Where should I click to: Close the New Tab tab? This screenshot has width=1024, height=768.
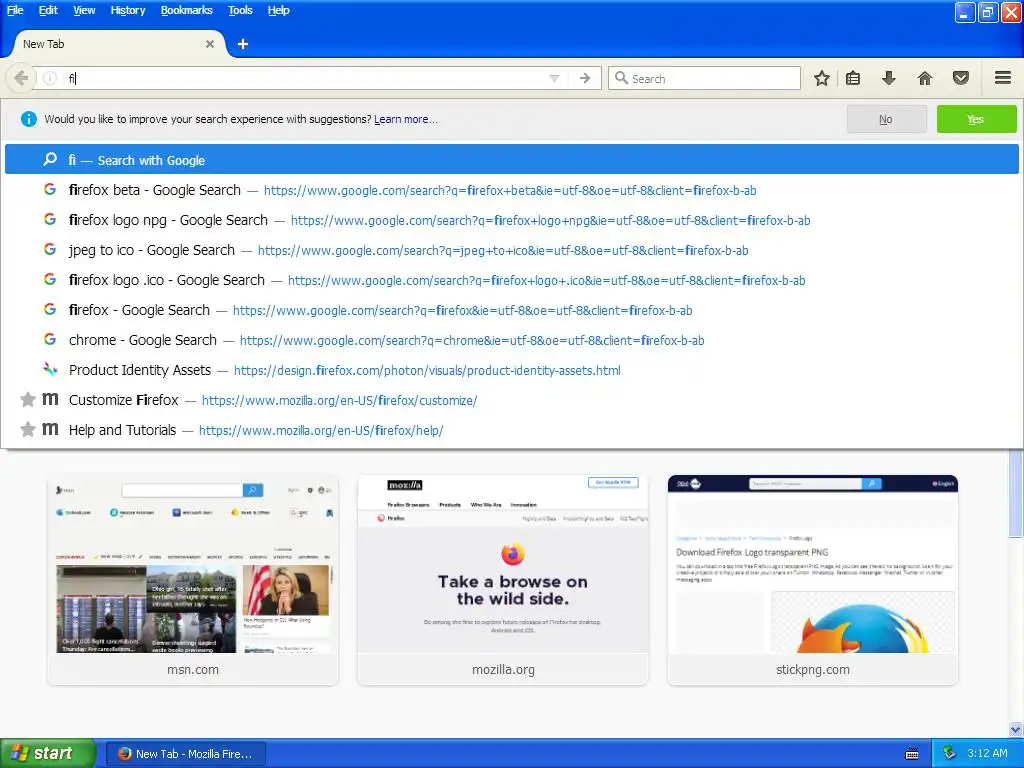click(210, 44)
